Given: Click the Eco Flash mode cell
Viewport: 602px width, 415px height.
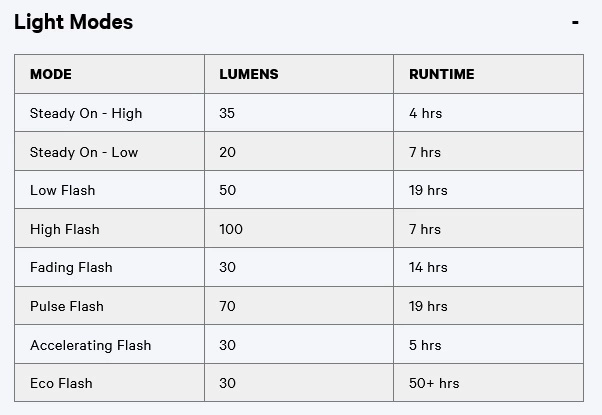Looking at the screenshot, I should point(61,383).
